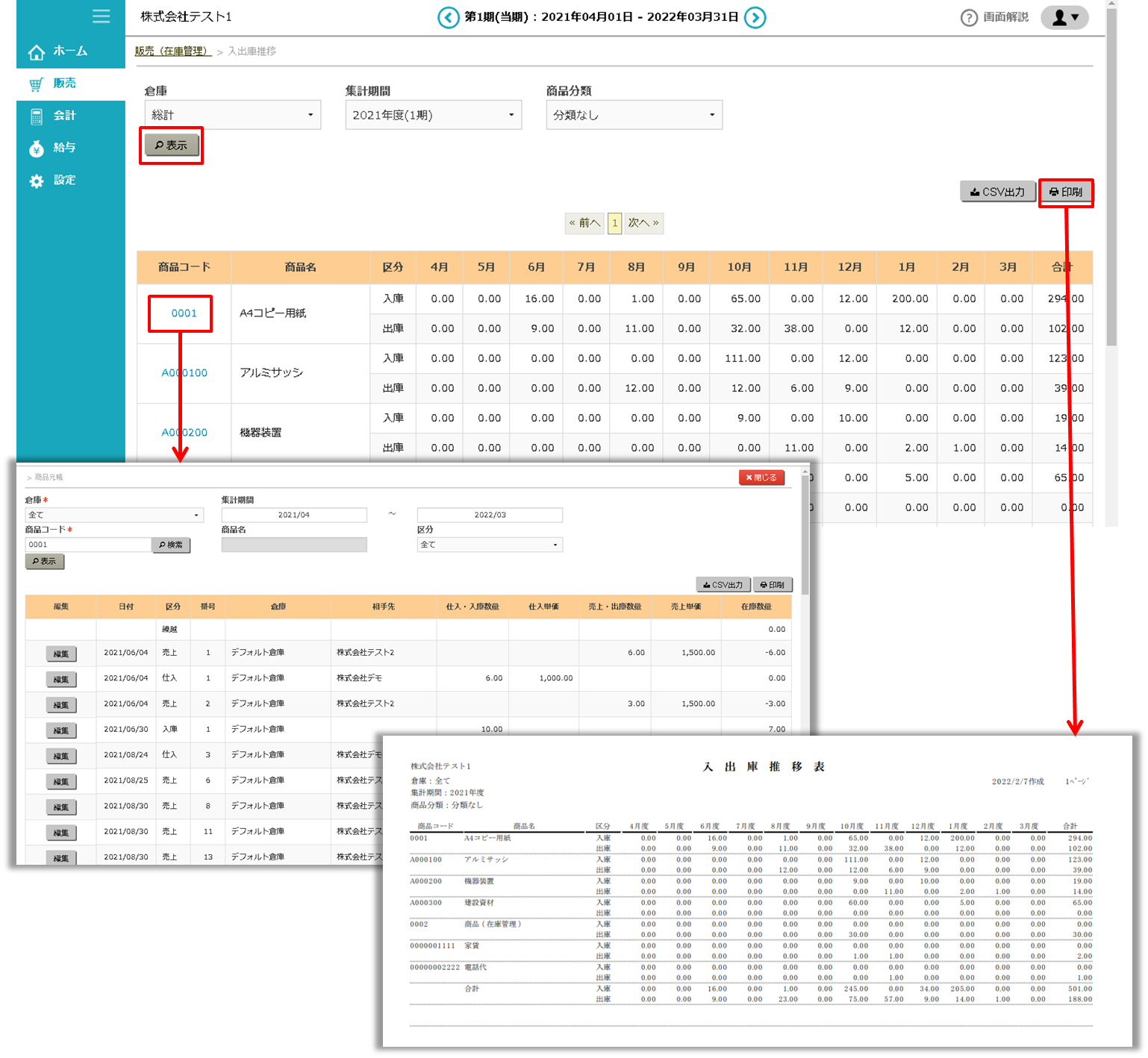Image resolution: width=1148 pixels, height=1058 pixels.
Task: Close the 商品元帳 popup with 閉じる
Action: (761, 478)
